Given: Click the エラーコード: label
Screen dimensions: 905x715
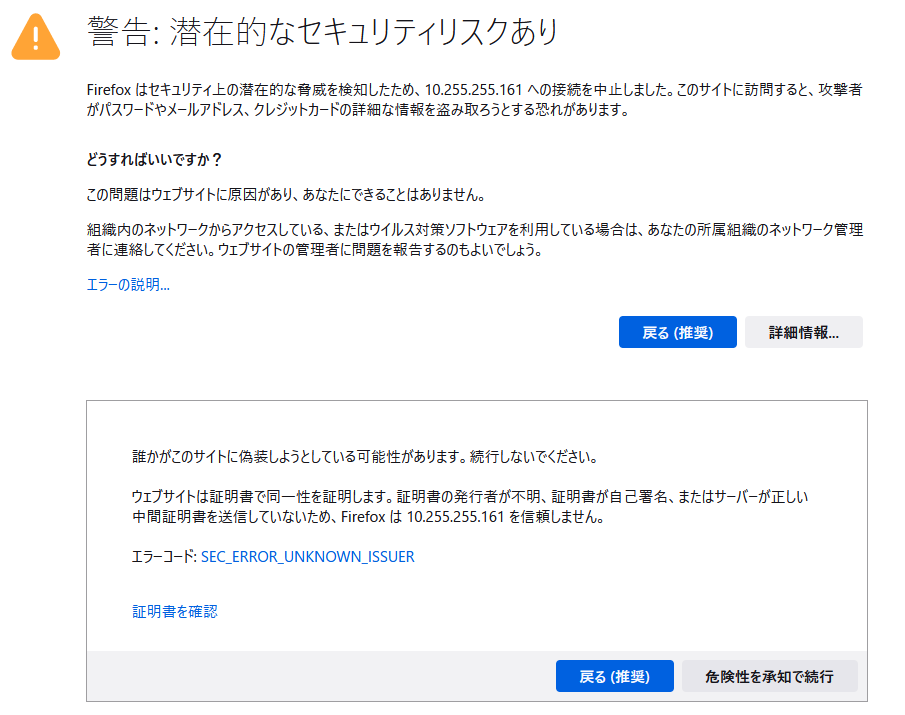Looking at the screenshot, I should (x=164, y=556).
